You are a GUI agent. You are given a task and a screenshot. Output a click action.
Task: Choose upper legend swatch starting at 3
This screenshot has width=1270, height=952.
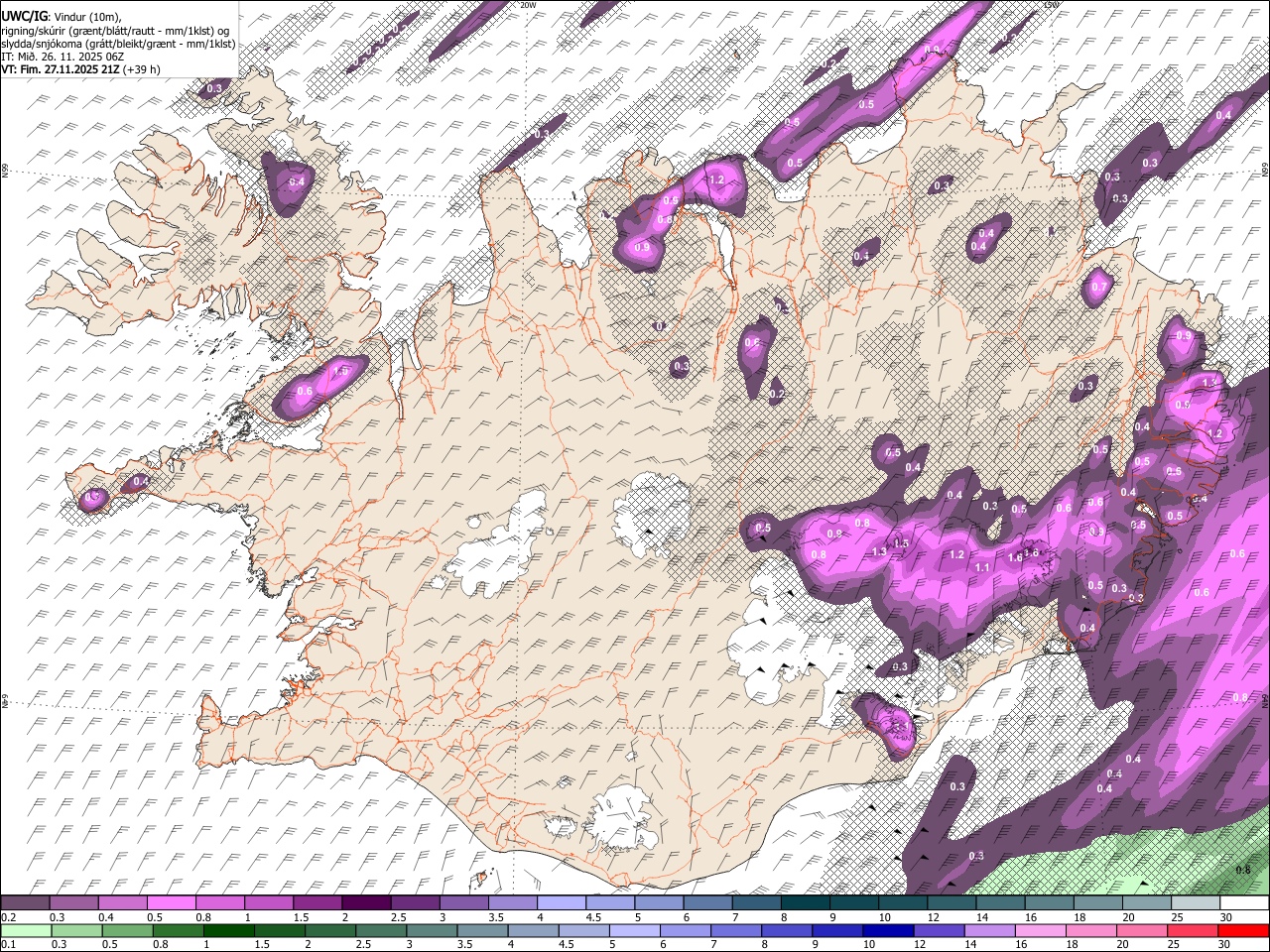(463, 903)
